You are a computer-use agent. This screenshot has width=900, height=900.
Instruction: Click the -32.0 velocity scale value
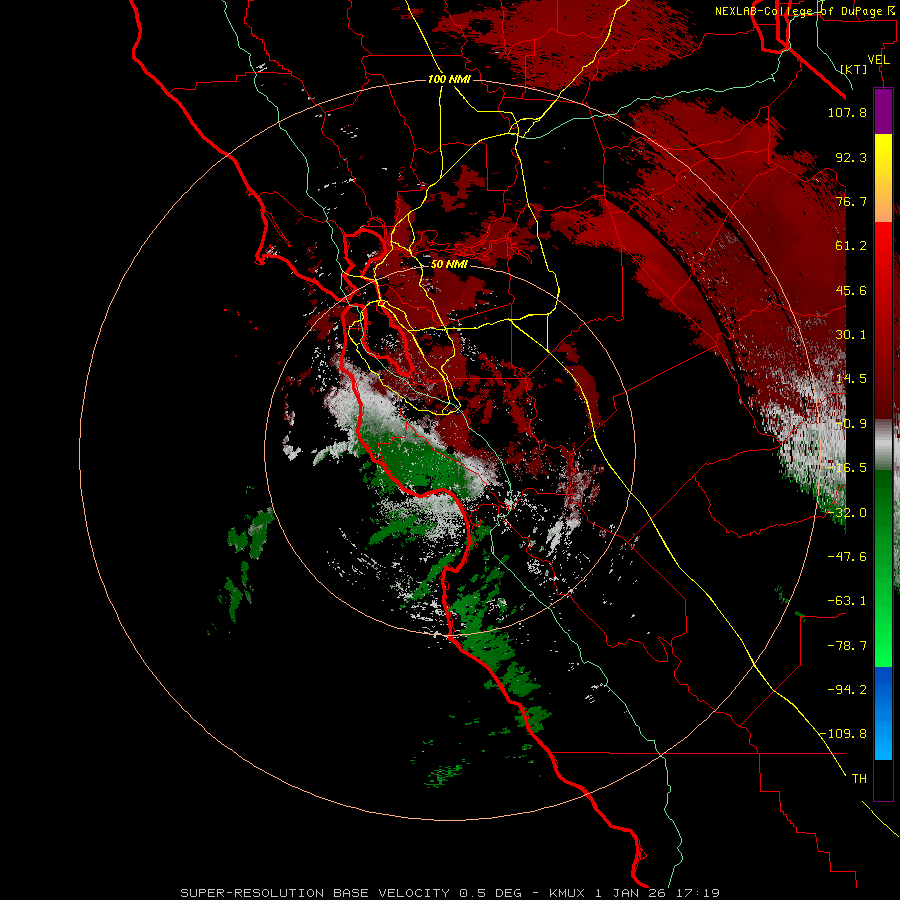click(x=847, y=513)
